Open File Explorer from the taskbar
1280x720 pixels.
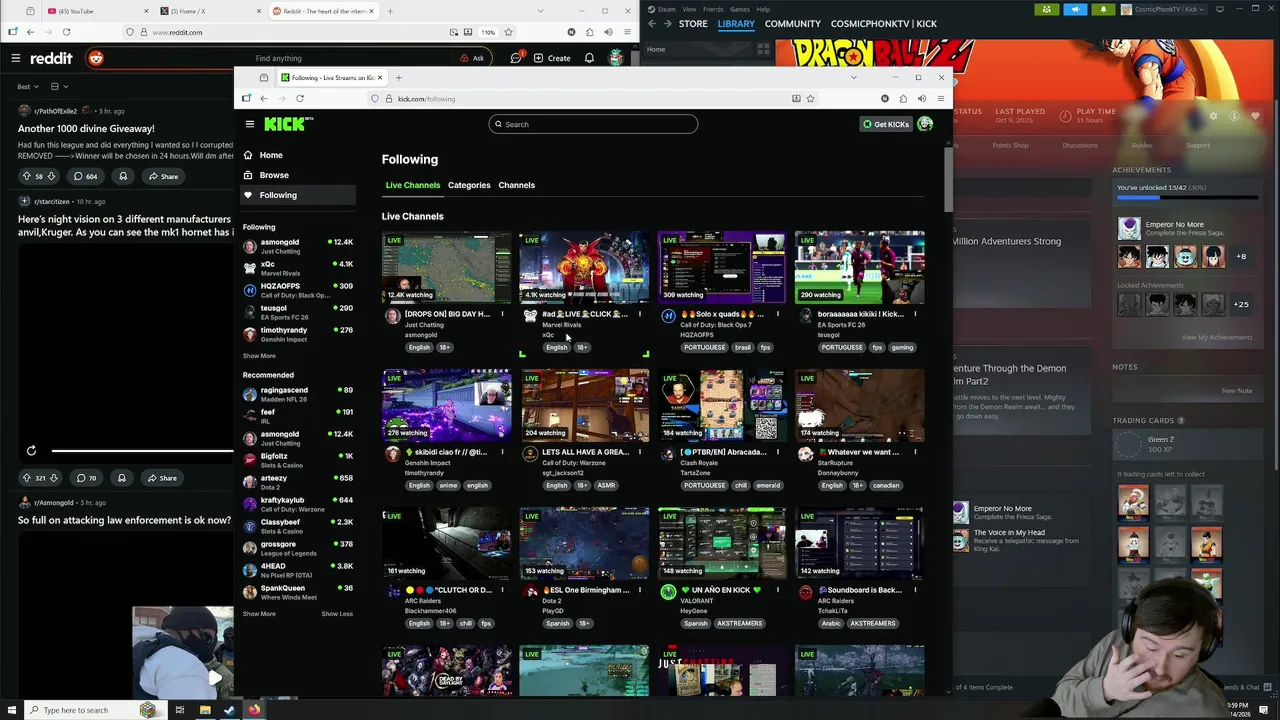[204, 710]
